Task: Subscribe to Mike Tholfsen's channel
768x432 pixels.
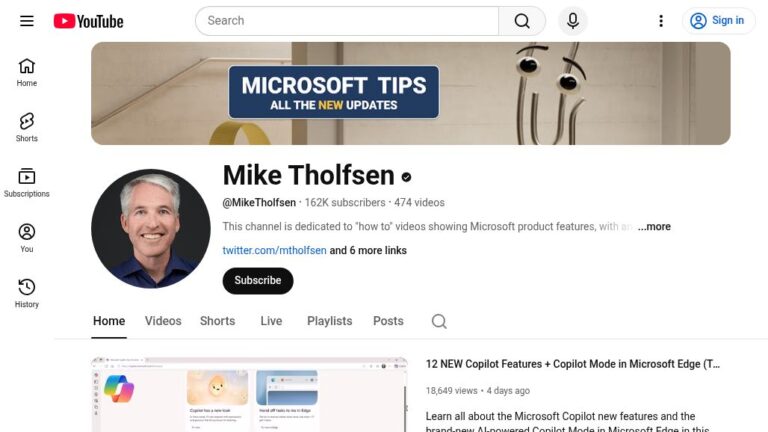Action: 258,281
